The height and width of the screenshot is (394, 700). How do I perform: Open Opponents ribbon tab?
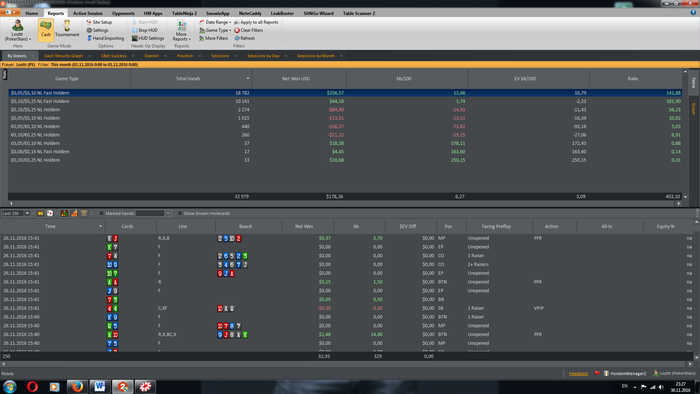[x=123, y=13]
